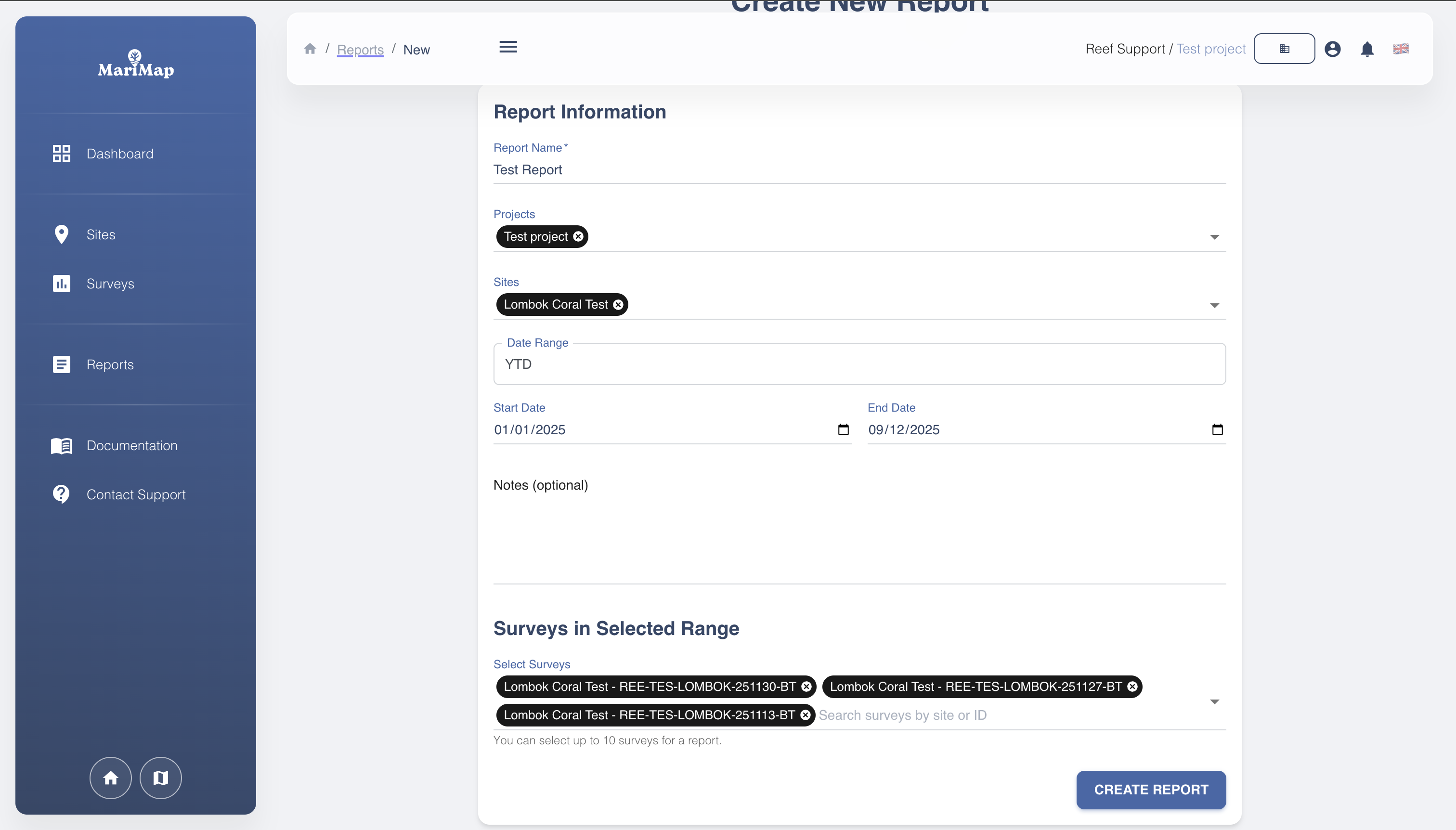Click the organization building icon button
This screenshot has height=830, width=1456.
click(x=1285, y=49)
